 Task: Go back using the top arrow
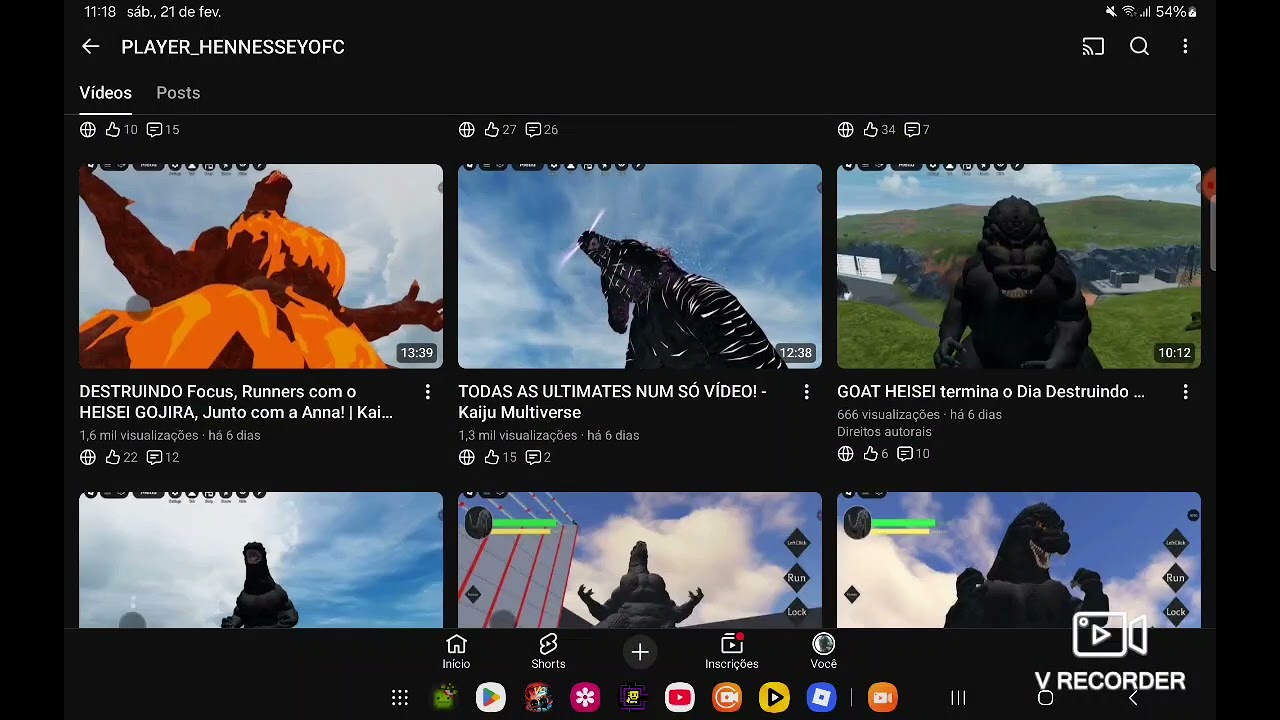90,47
